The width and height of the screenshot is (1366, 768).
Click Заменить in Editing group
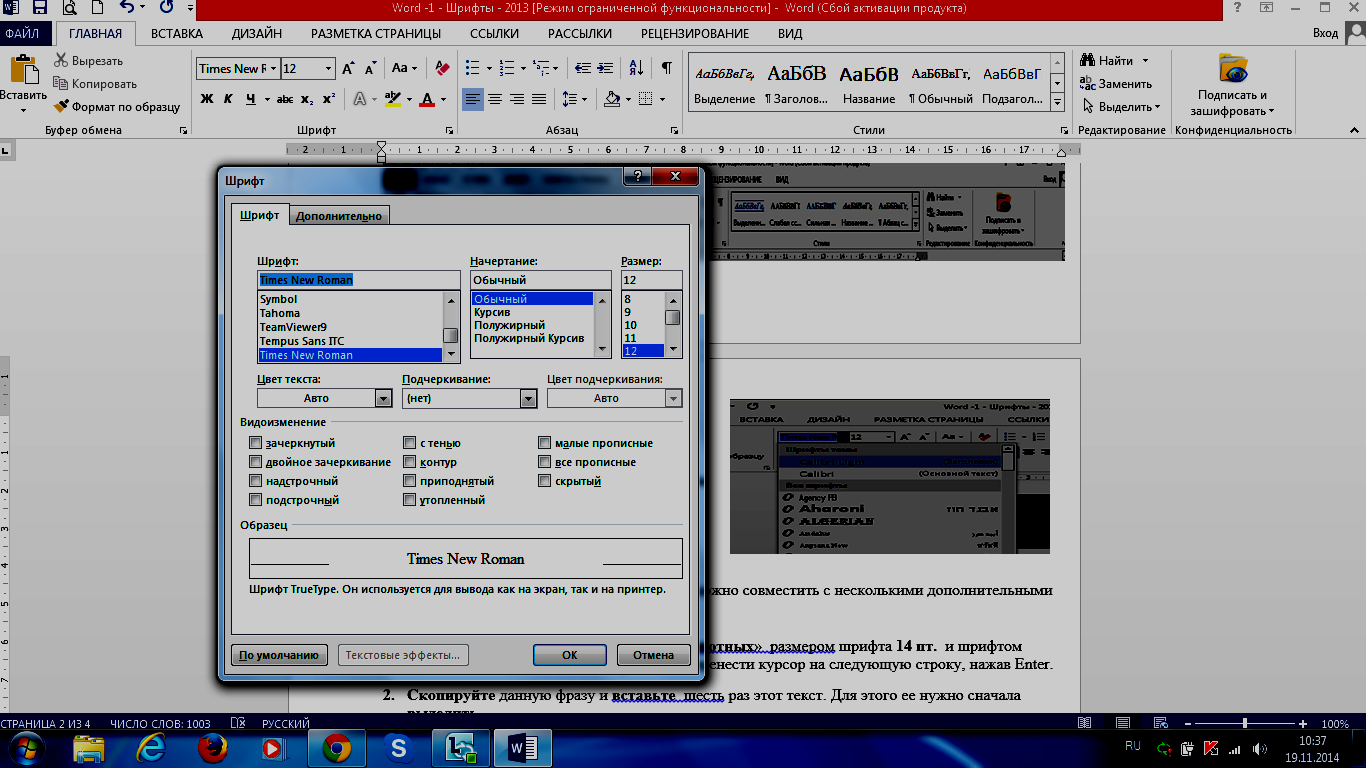tap(1117, 84)
